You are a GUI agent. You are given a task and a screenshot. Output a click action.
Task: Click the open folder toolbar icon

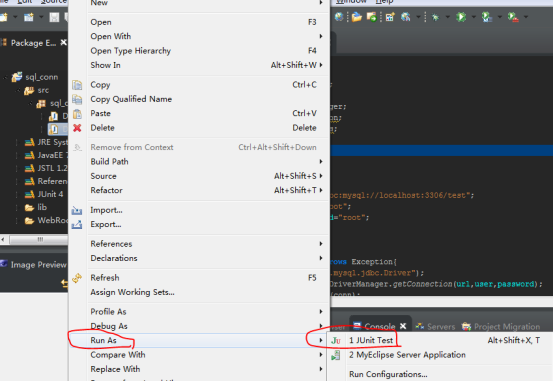point(356,17)
